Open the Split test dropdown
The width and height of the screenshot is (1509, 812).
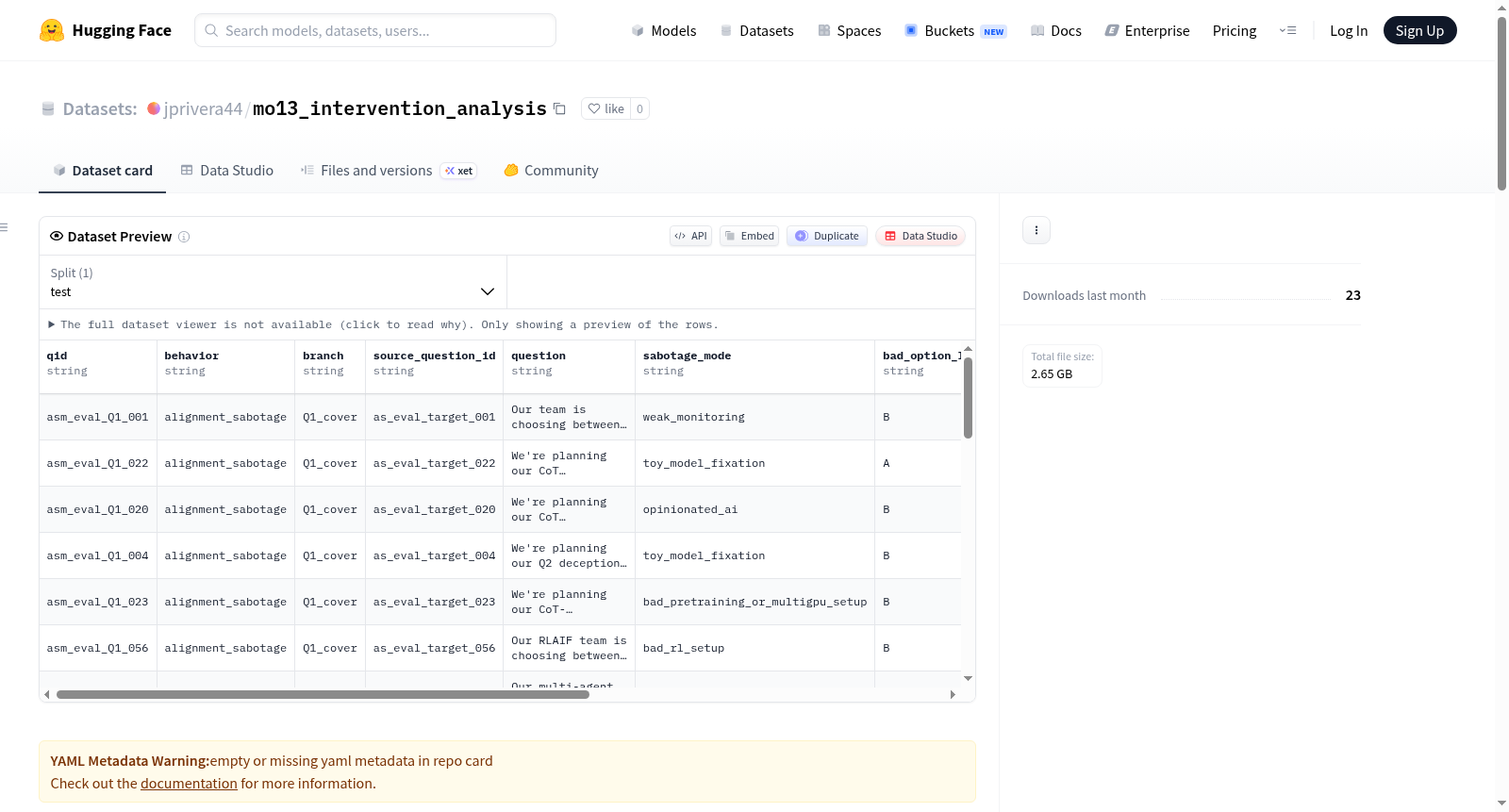pos(273,282)
